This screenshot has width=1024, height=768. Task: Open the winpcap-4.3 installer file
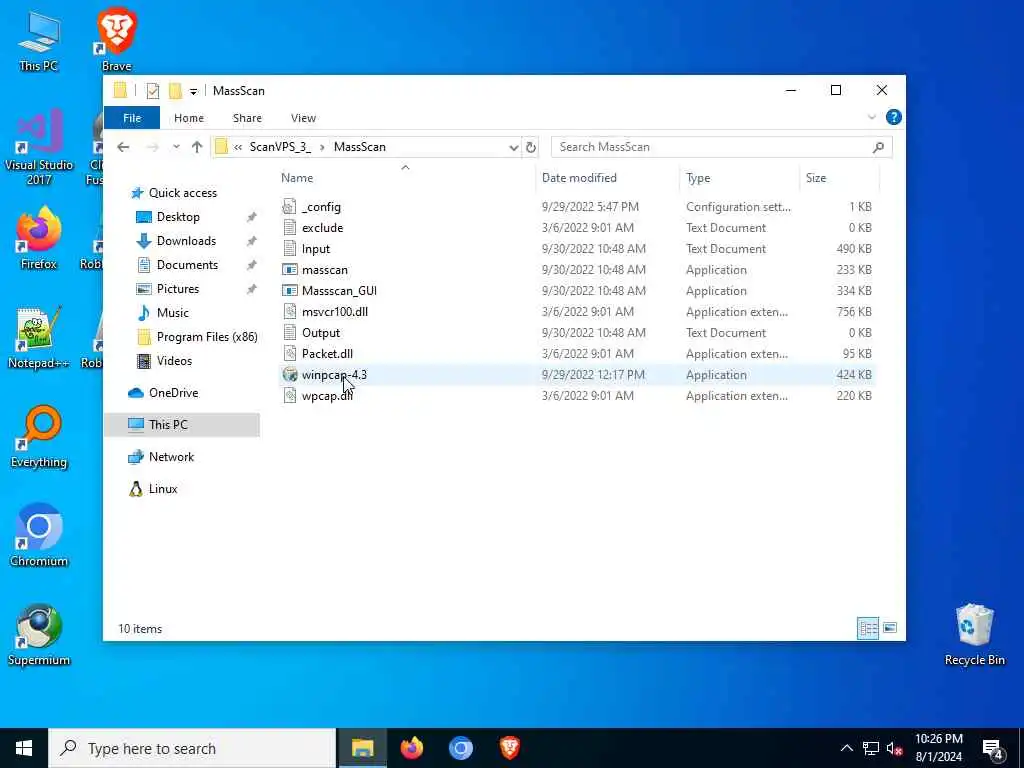coord(334,375)
